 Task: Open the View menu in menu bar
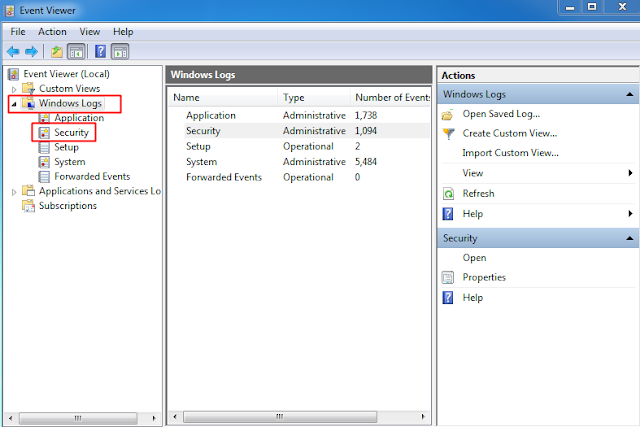coord(89,32)
